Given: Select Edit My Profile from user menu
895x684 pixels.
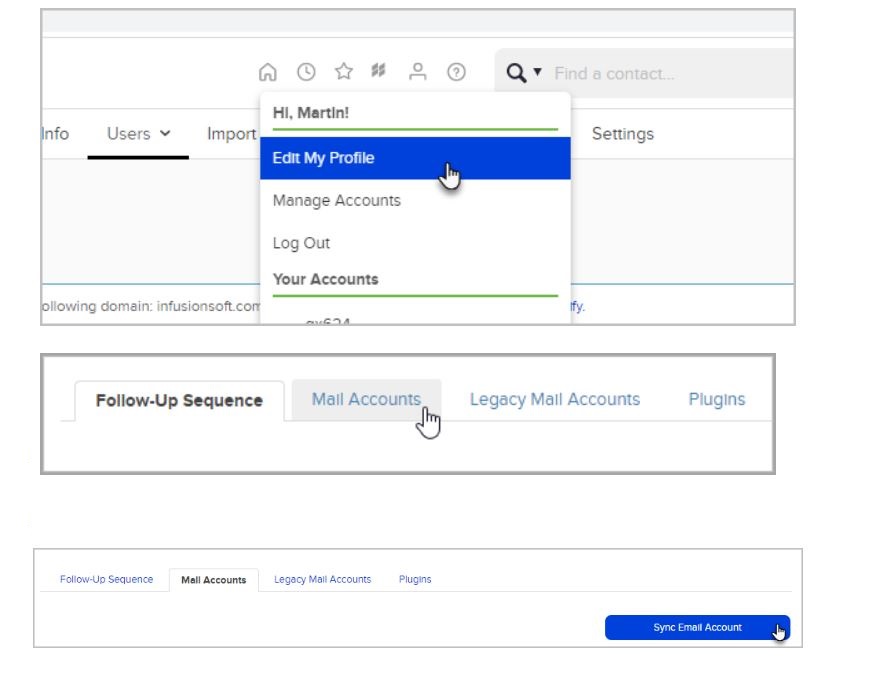Looking at the screenshot, I should click(x=415, y=158).
